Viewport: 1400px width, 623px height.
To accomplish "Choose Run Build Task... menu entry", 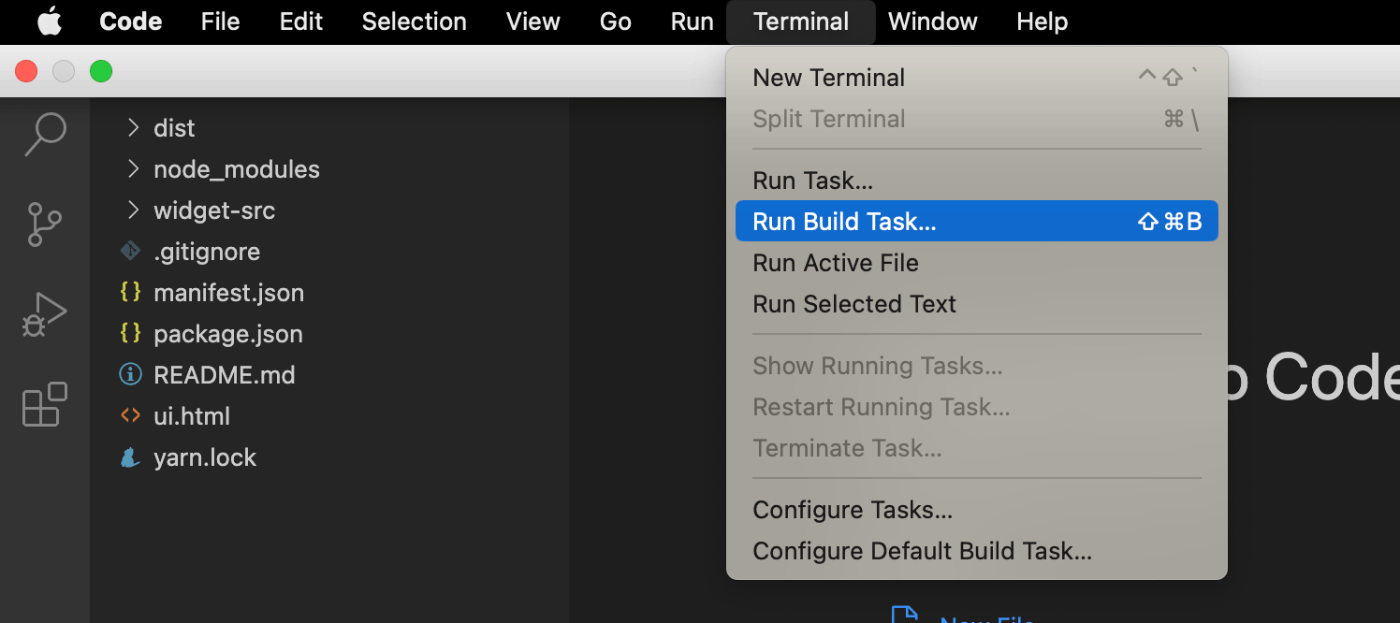I will 976,221.
